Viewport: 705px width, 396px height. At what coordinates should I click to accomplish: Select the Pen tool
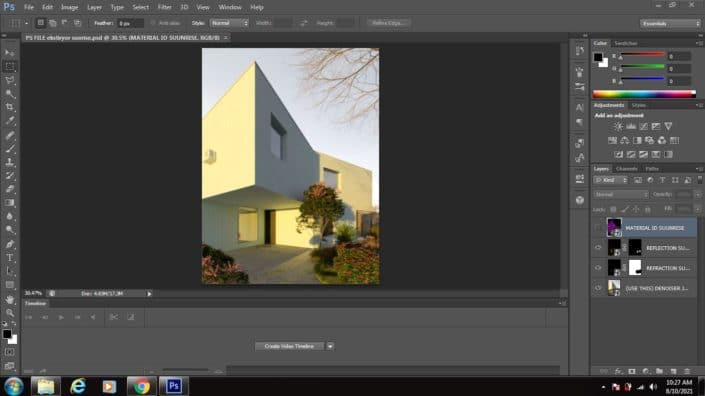tap(9, 244)
